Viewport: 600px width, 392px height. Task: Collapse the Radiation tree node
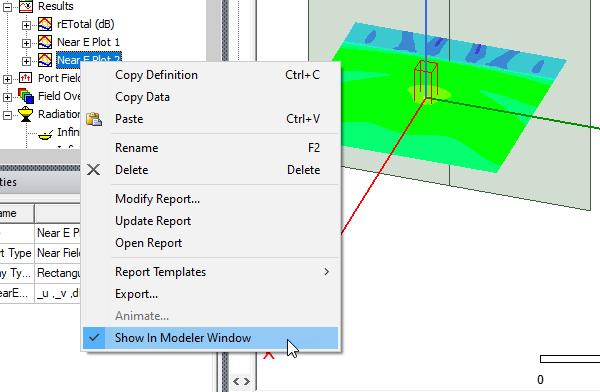coord(7,115)
